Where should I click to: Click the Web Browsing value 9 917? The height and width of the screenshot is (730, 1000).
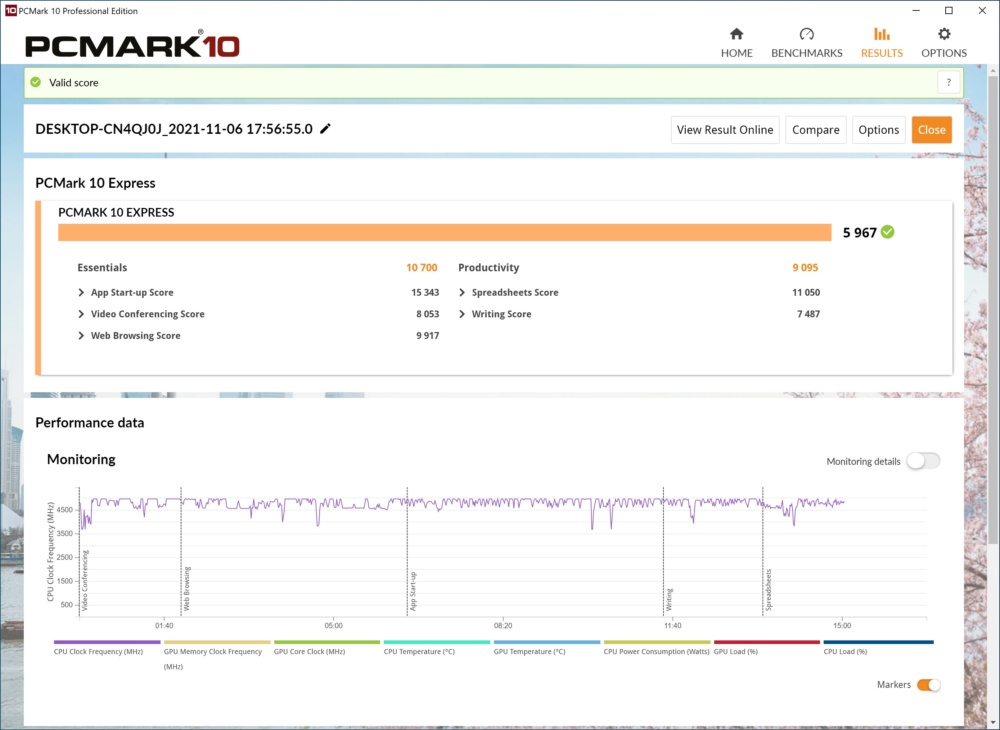coord(427,336)
